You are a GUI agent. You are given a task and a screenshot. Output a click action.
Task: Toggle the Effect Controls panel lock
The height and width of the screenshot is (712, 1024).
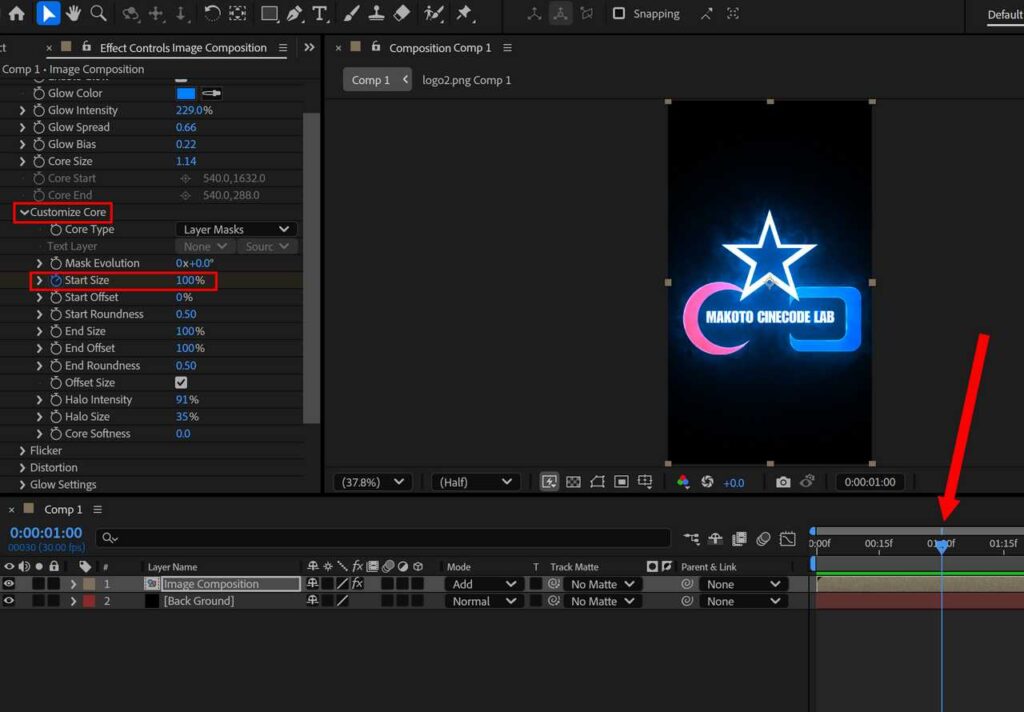click(x=86, y=46)
